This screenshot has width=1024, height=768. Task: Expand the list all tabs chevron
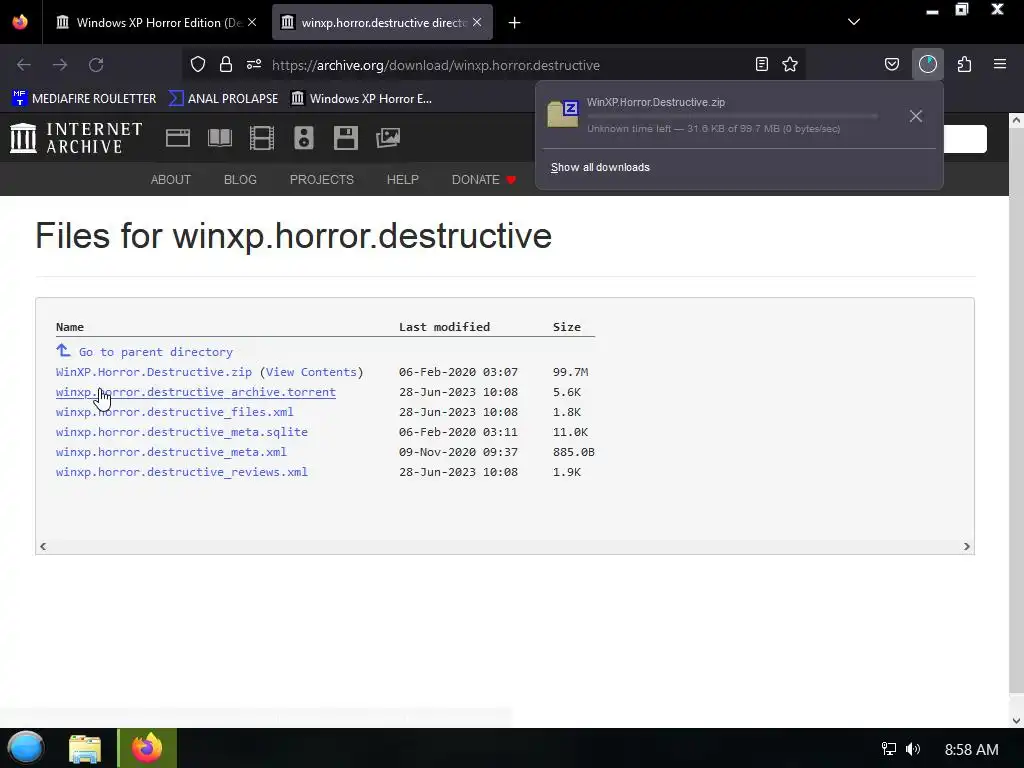click(854, 22)
